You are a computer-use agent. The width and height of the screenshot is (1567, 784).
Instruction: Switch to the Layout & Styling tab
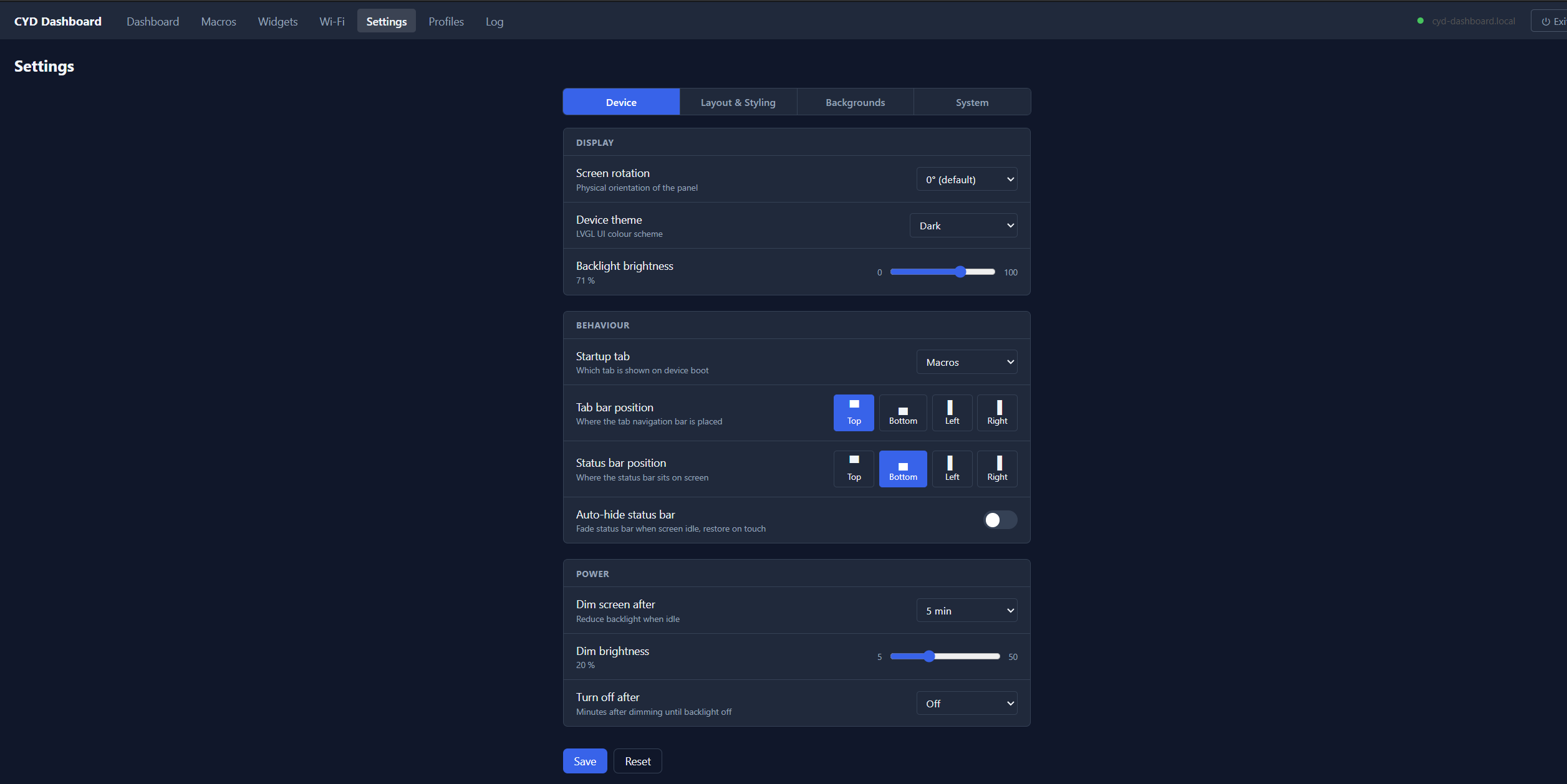coord(738,102)
